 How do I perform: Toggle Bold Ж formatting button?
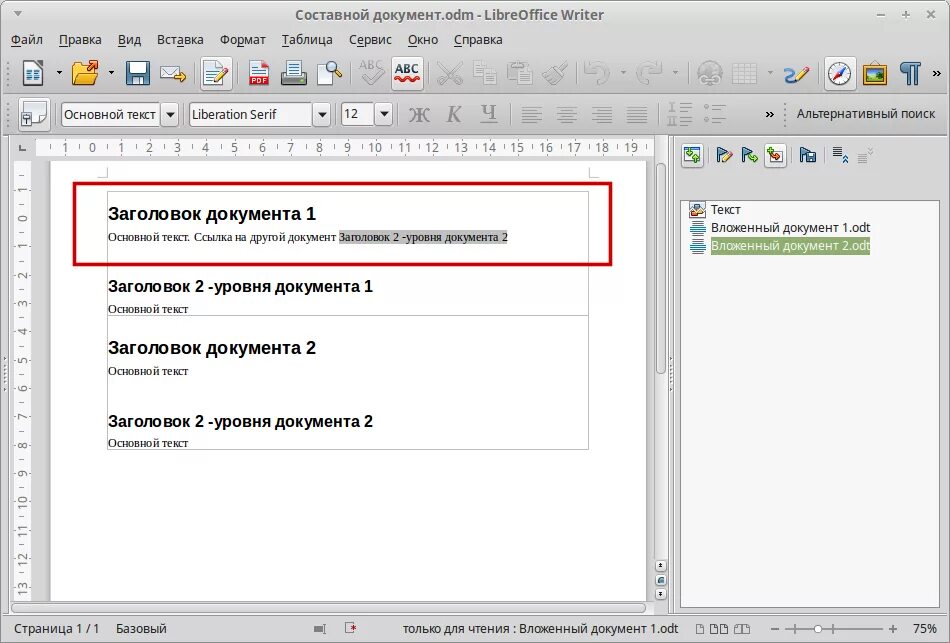point(419,114)
